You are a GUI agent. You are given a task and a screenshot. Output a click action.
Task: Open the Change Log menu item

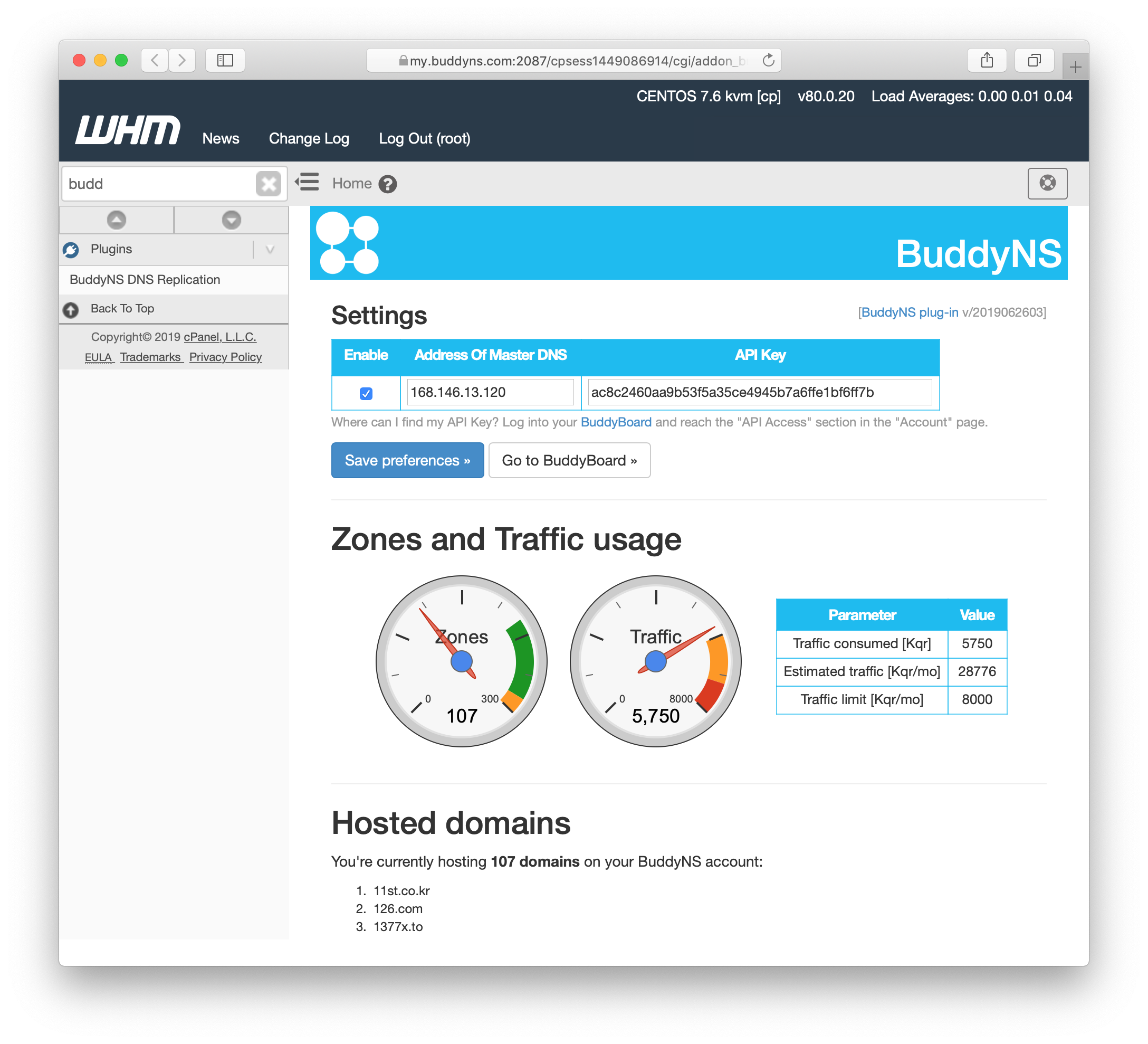(x=309, y=138)
